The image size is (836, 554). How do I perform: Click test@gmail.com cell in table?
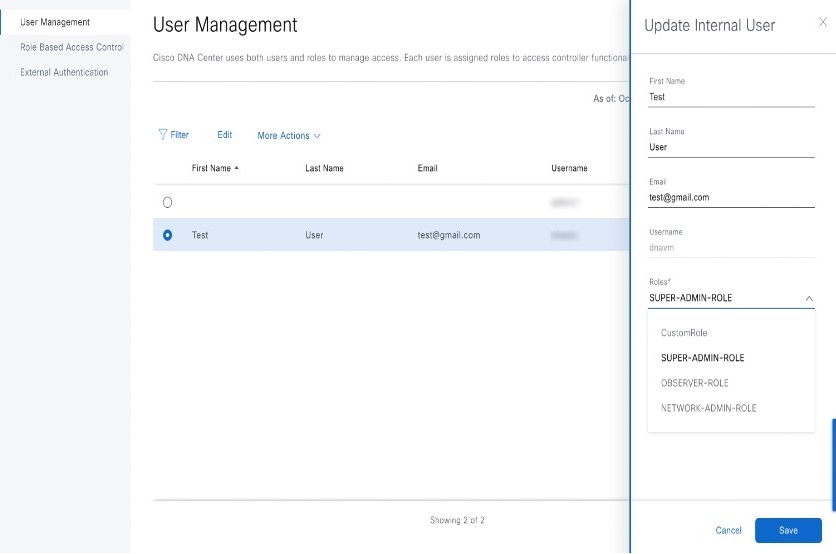pos(448,235)
